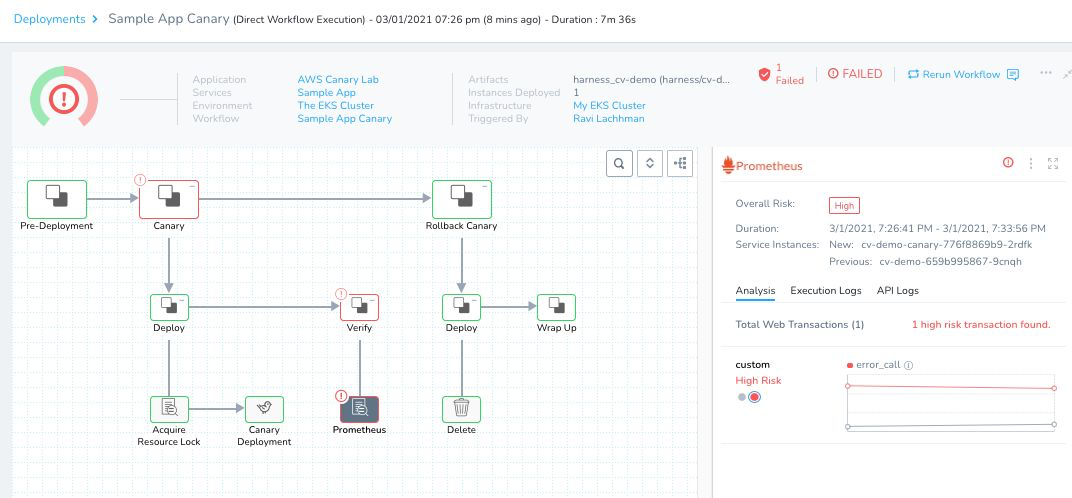1072x498 pixels.
Task: Open the Rollback Canary phase node
Action: pyautogui.click(x=462, y=199)
